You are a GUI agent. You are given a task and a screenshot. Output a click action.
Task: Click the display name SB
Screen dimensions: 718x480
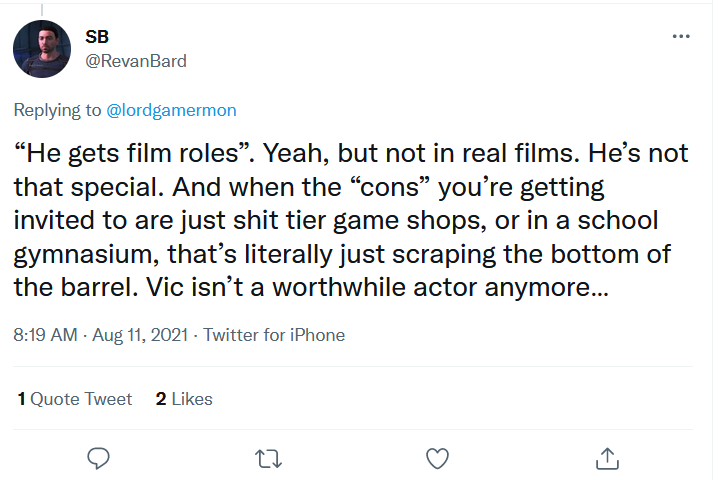pyautogui.click(x=97, y=37)
